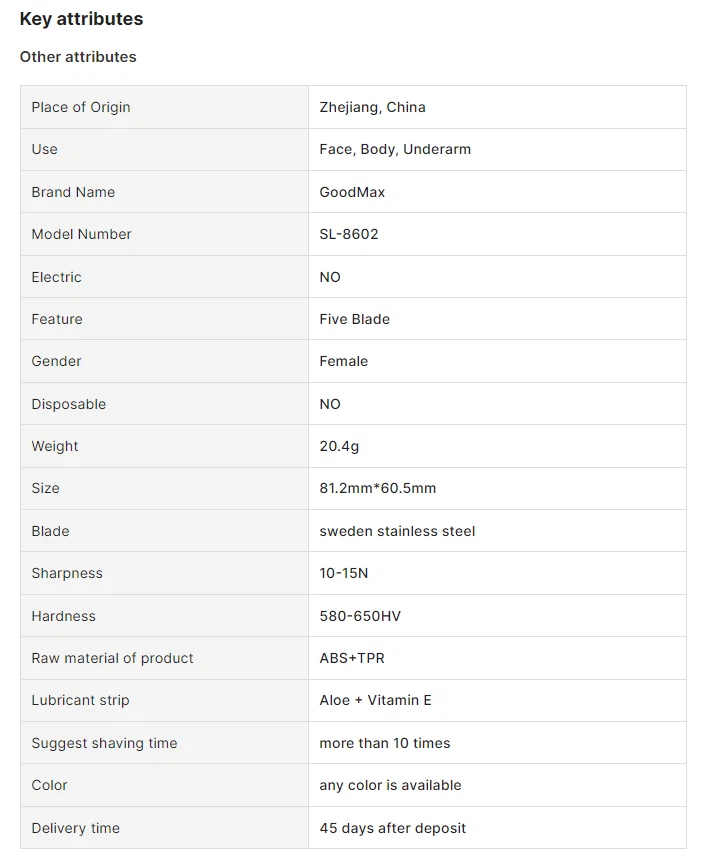Select the Five Blade feature value
702x849 pixels.
(x=355, y=319)
